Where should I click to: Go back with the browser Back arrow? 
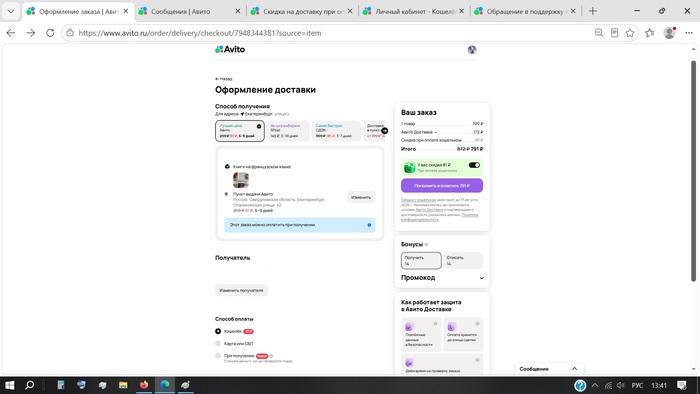(x=11, y=33)
